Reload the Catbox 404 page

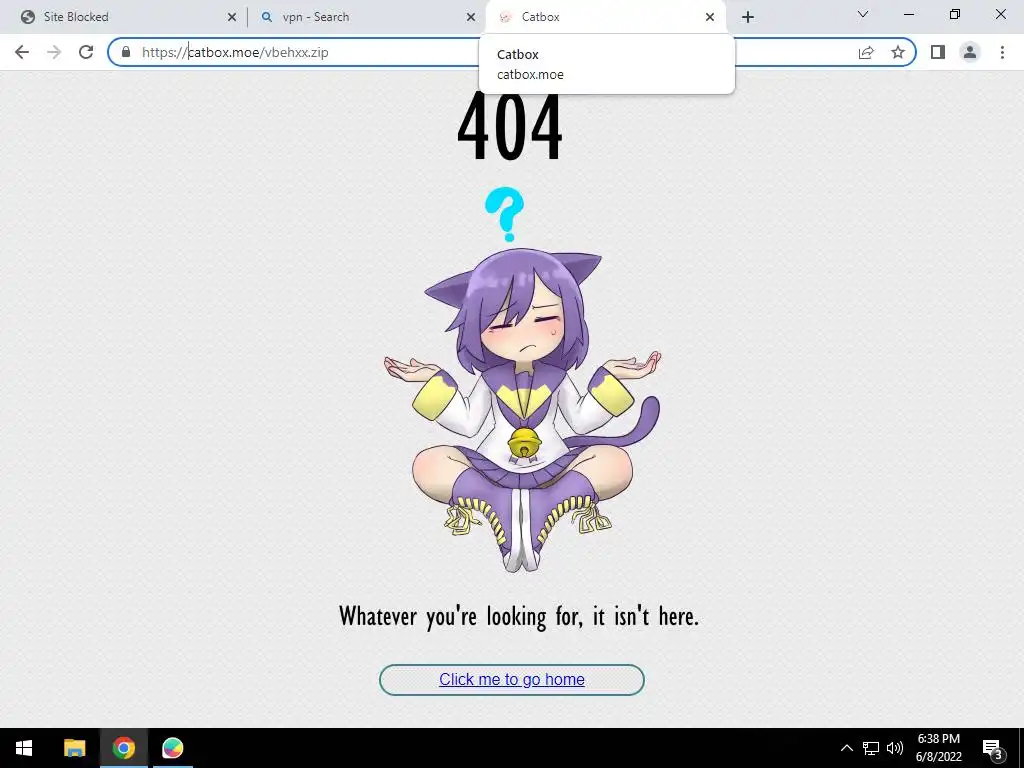point(86,52)
